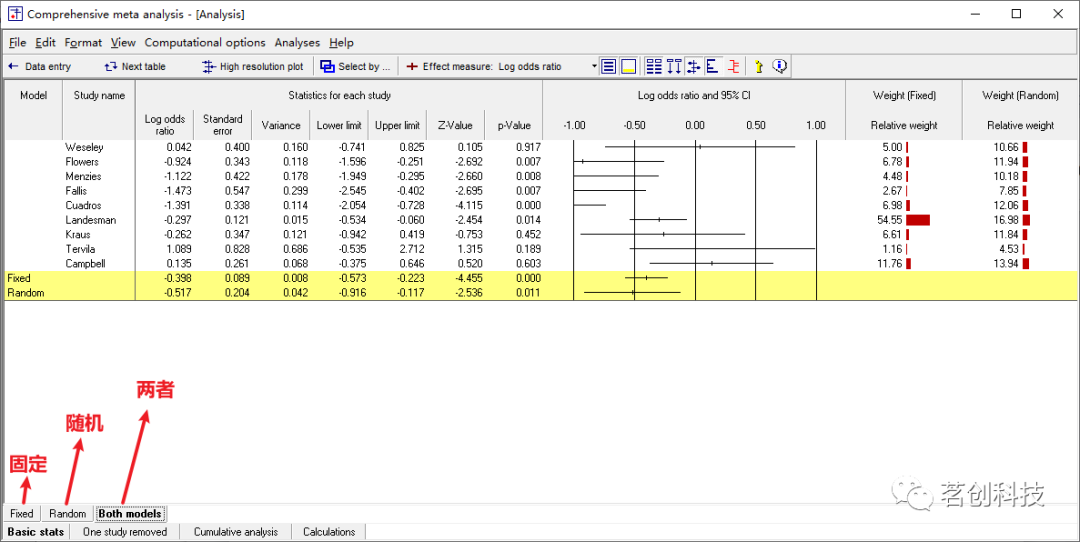The height and width of the screenshot is (542, 1080).
Task: Click the double vertical arrows toolbar icon
Action: 674,67
